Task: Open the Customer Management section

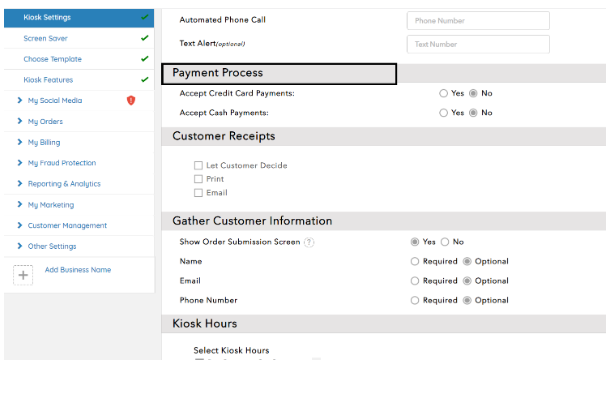Action: (67, 225)
